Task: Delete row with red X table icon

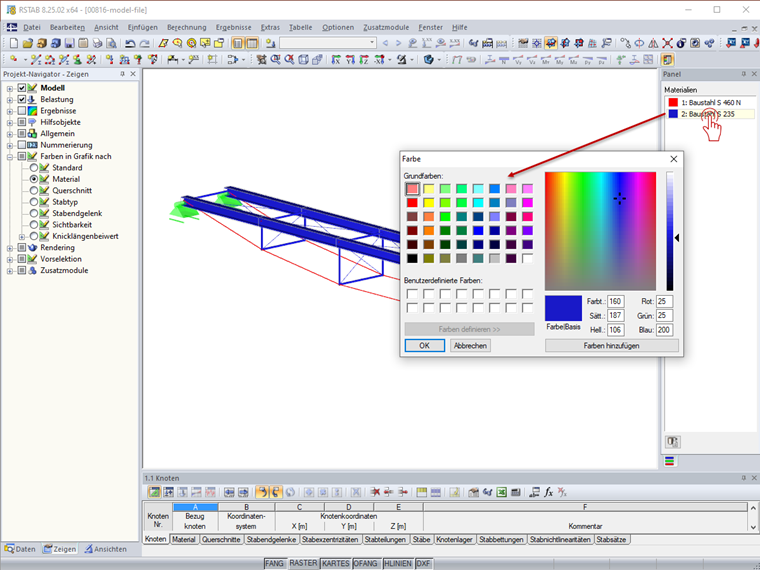Action: (375, 492)
